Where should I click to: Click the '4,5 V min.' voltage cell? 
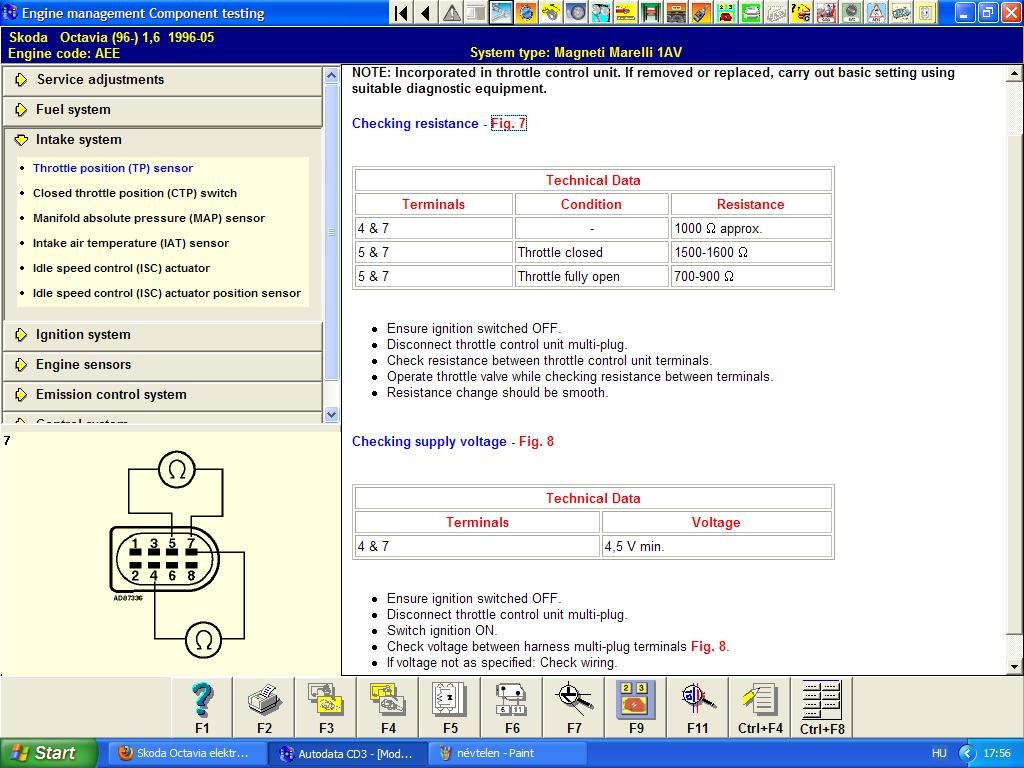click(x=716, y=546)
